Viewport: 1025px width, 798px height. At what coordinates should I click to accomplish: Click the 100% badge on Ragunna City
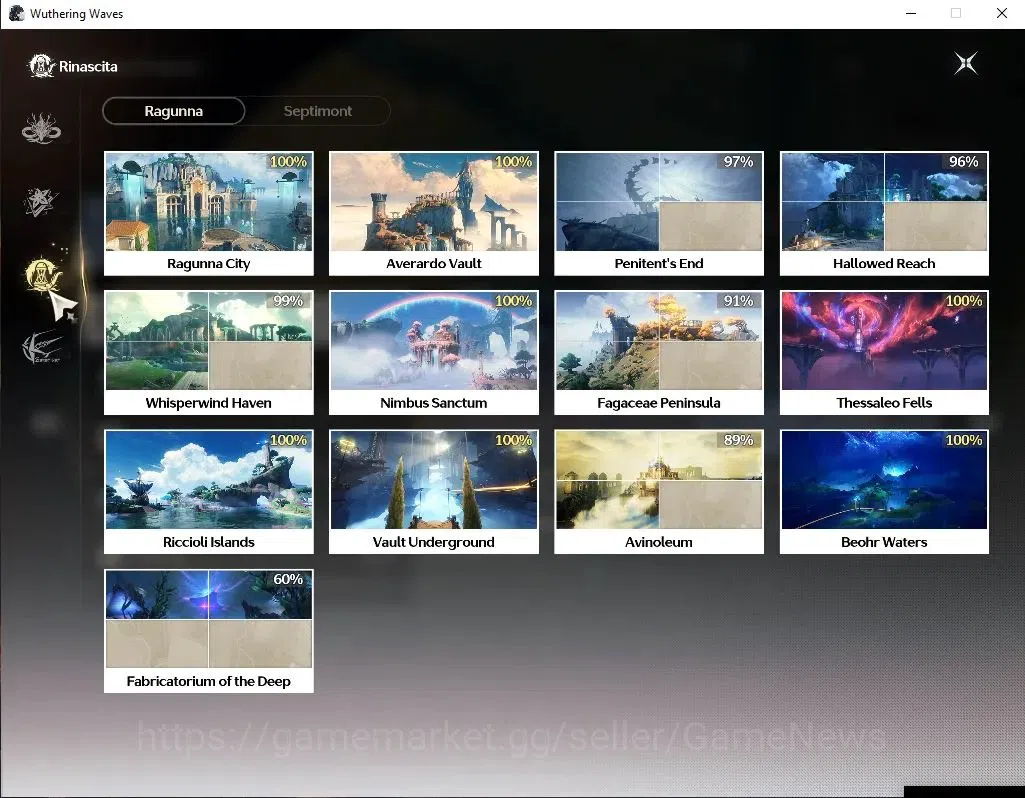coord(288,161)
